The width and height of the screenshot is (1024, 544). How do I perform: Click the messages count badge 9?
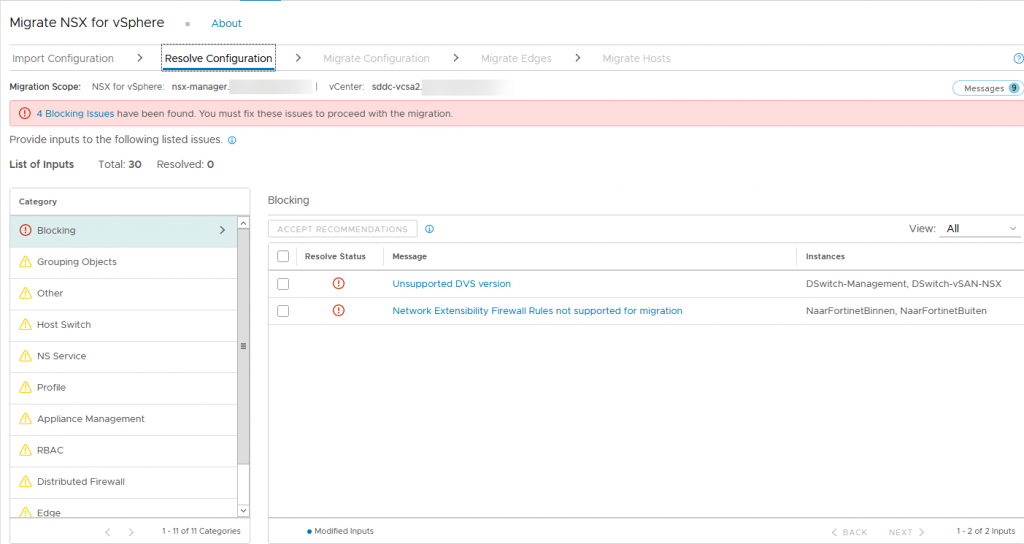(1014, 88)
